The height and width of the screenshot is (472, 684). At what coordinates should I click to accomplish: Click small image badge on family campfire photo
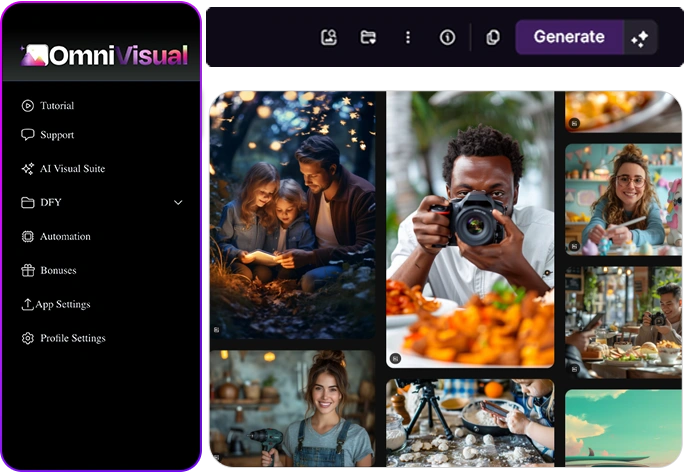pos(216,330)
